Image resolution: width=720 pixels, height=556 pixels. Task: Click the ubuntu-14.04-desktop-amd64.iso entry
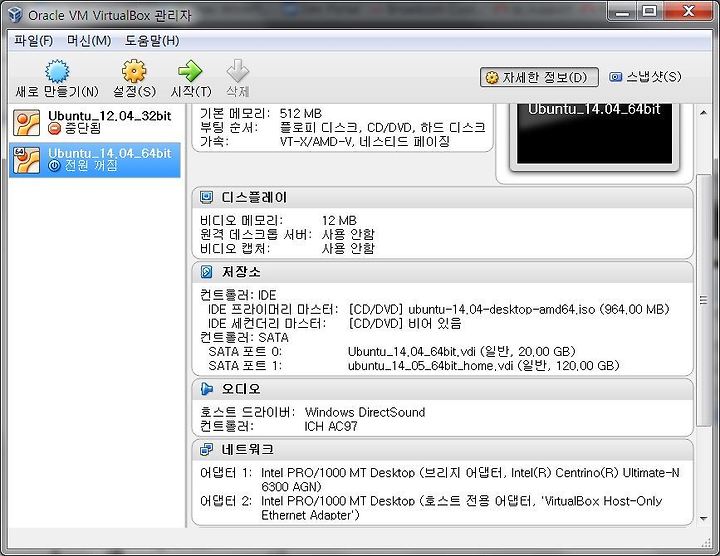pos(509,309)
